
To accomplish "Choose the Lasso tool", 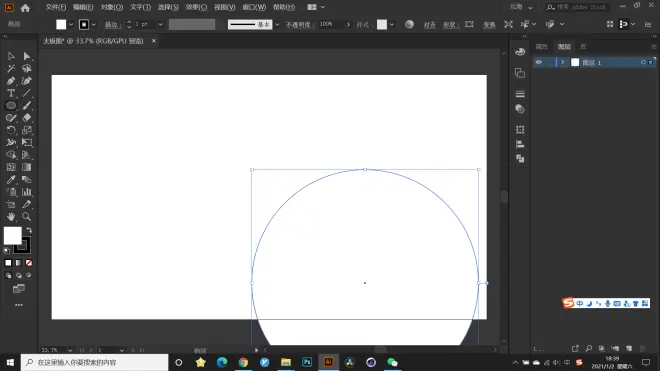I will tap(27, 68).
